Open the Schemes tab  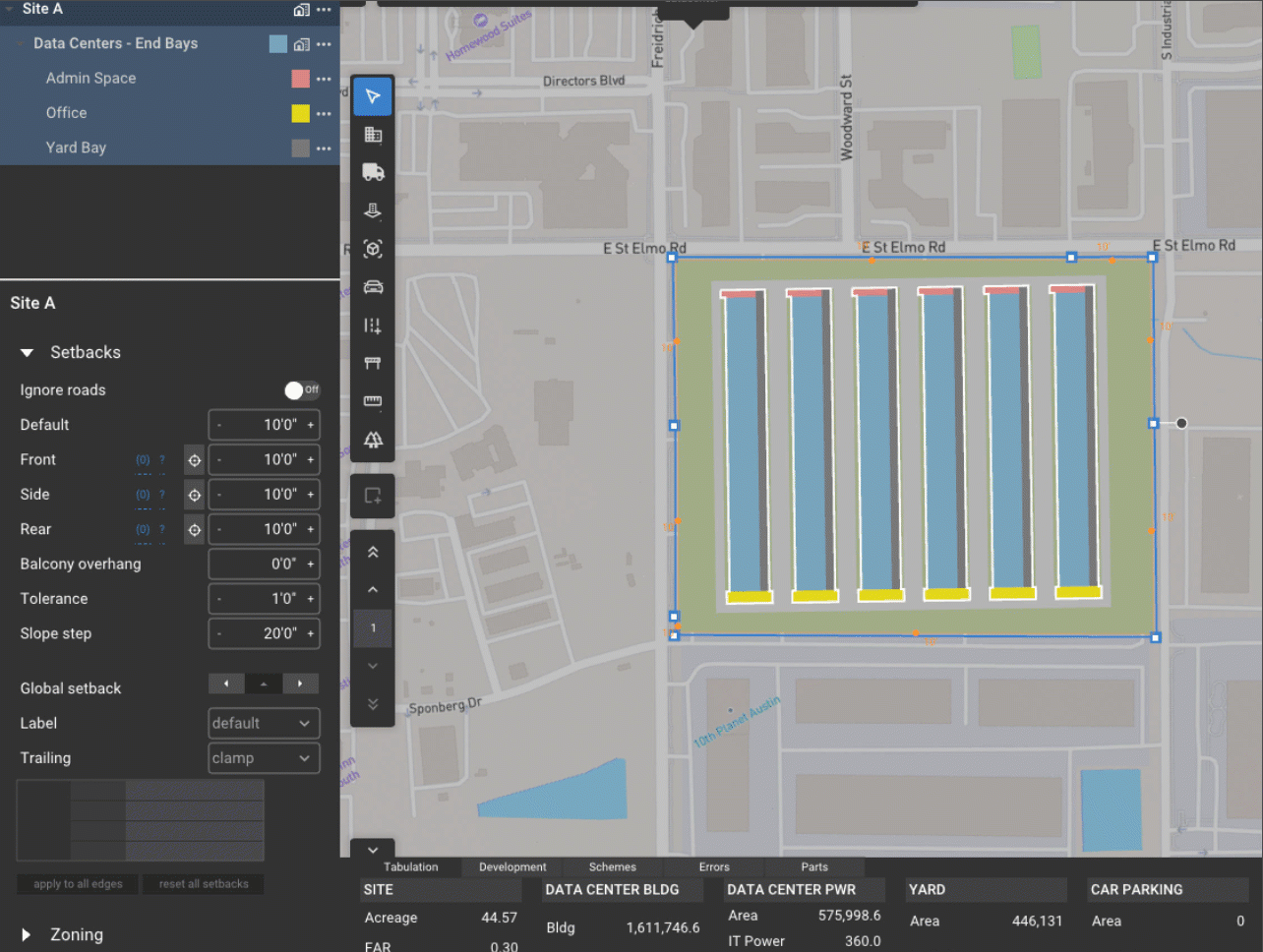612,867
